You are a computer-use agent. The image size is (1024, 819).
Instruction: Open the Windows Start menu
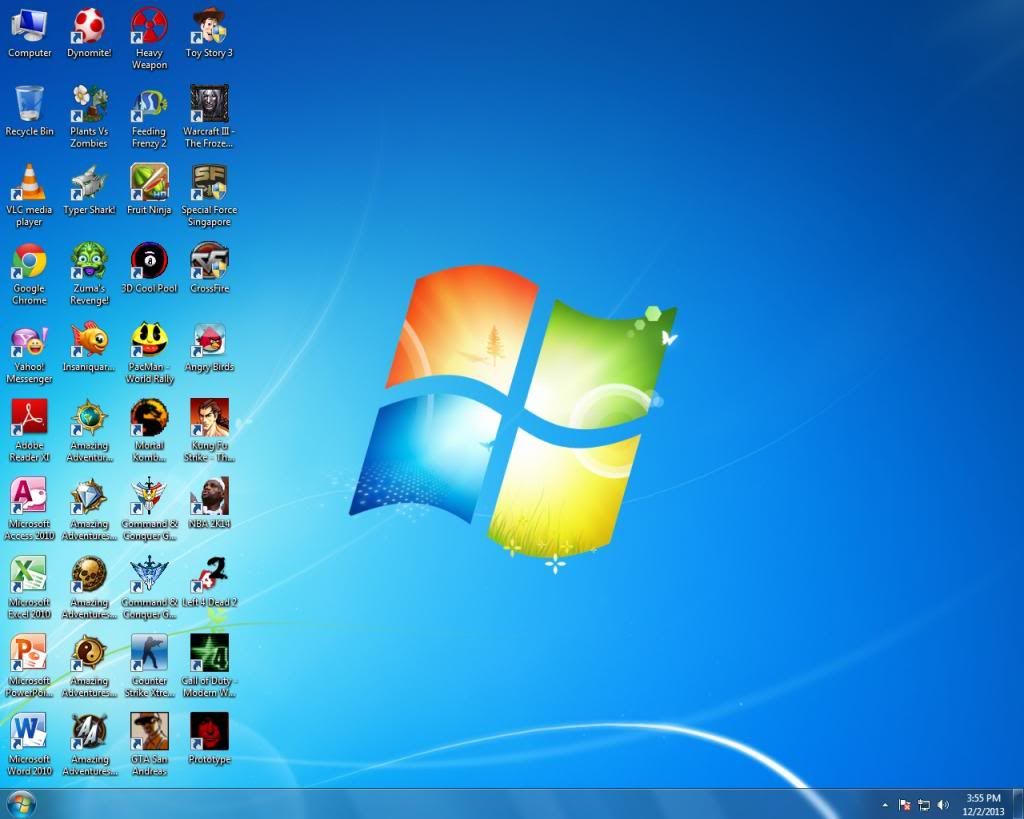click(20, 803)
